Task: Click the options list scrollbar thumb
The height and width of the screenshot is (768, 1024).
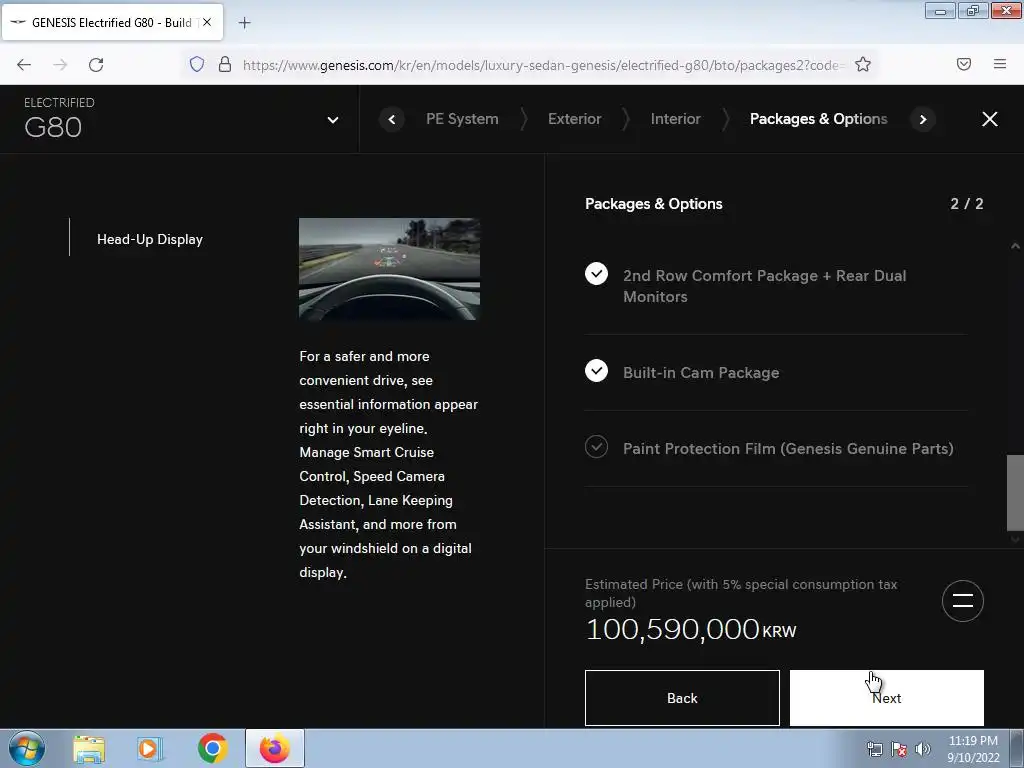Action: click(x=1015, y=493)
